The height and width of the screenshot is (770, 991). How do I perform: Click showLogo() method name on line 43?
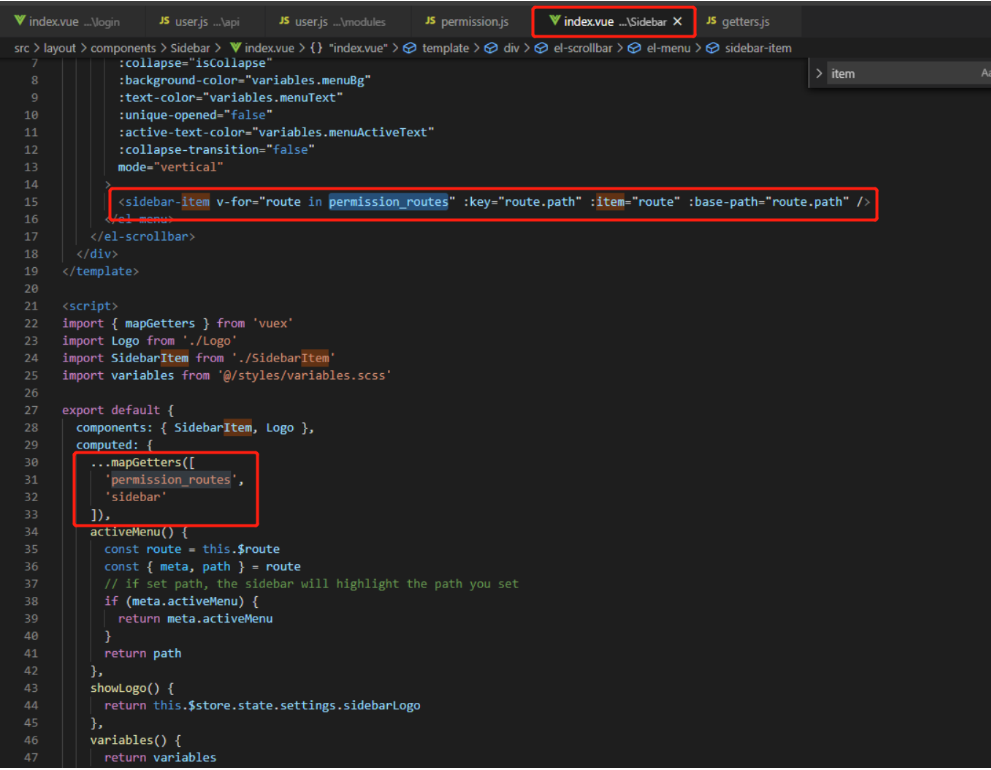click(x=125, y=688)
